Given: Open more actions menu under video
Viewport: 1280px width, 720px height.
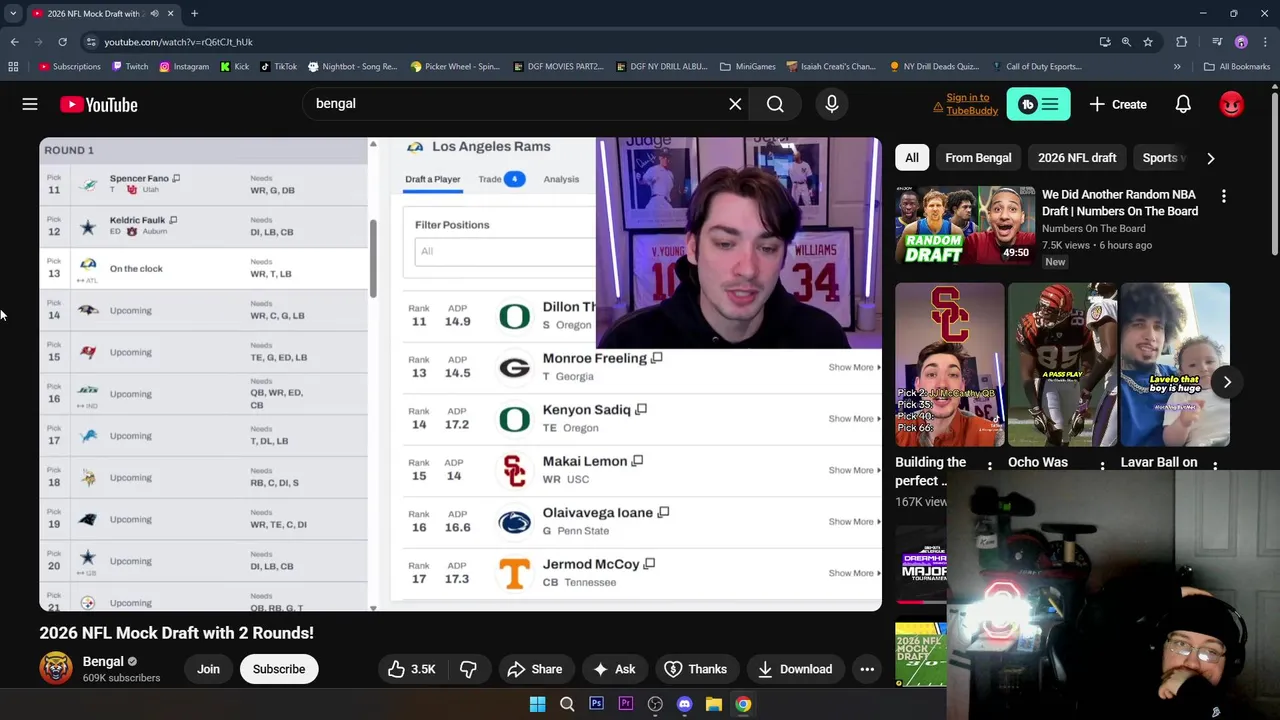Looking at the screenshot, I should [867, 669].
